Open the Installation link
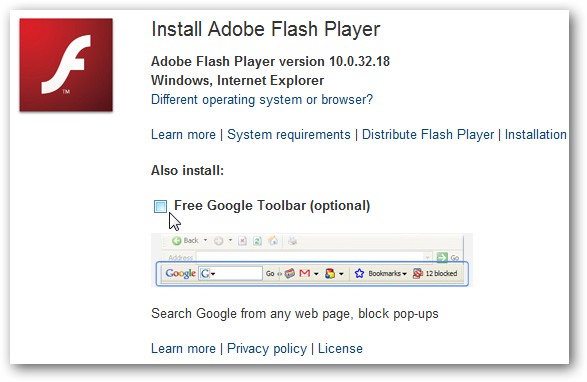Image resolution: width=587 pixels, height=382 pixels. point(536,134)
